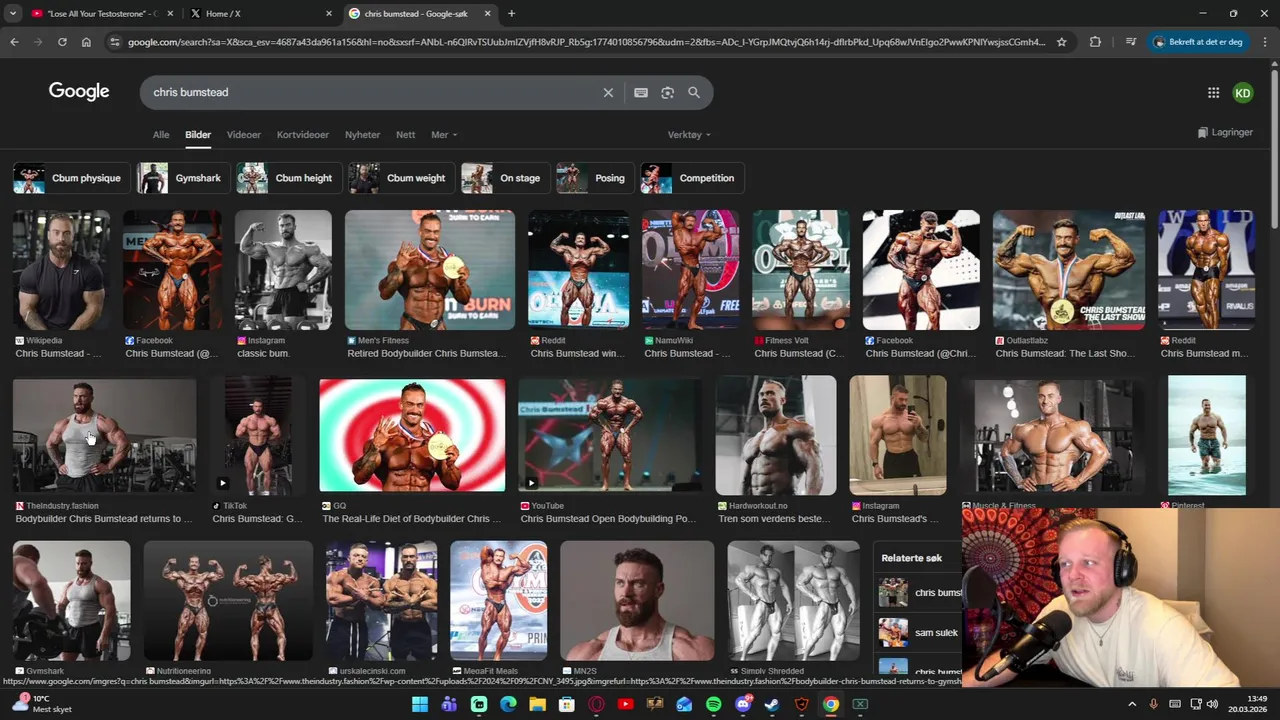Open Steam from taskbar
This screenshot has height=720, width=1280.
pos(772,704)
